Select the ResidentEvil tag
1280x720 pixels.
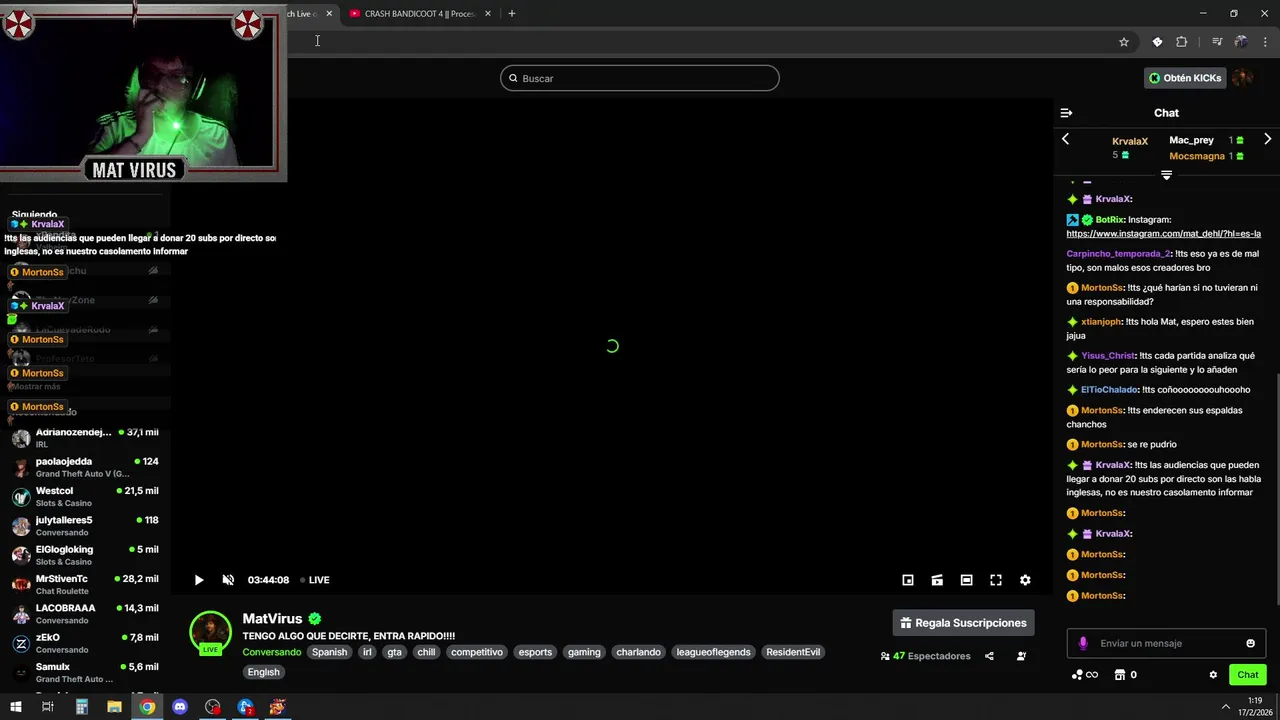(793, 652)
